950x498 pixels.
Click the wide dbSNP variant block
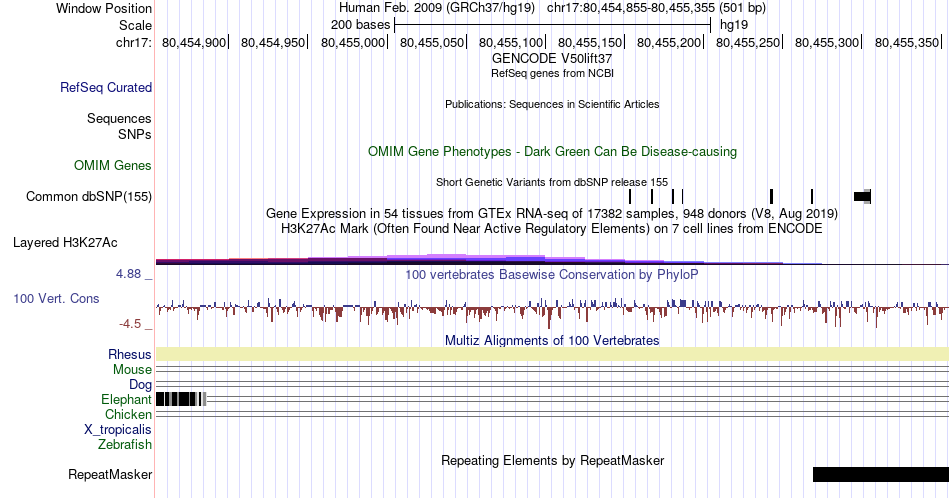coord(862,196)
